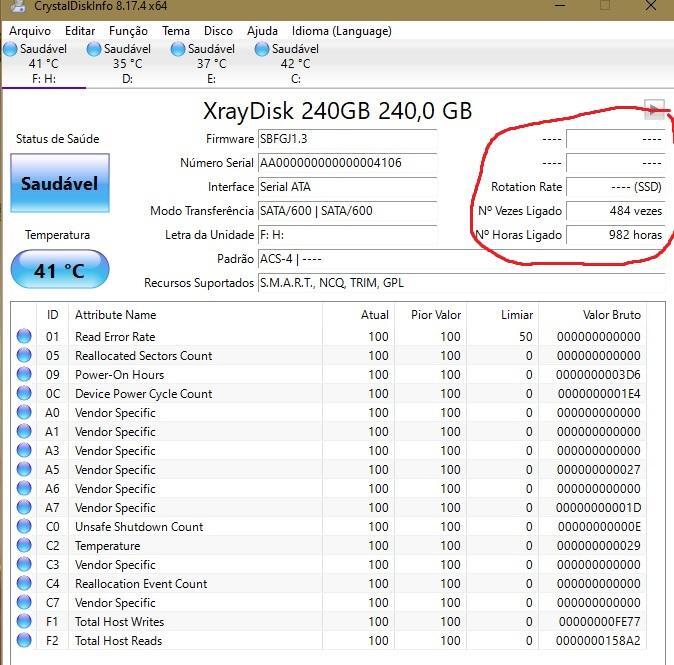This screenshot has height=665, width=674.
Task: Open the Editar menu
Action: (80, 31)
